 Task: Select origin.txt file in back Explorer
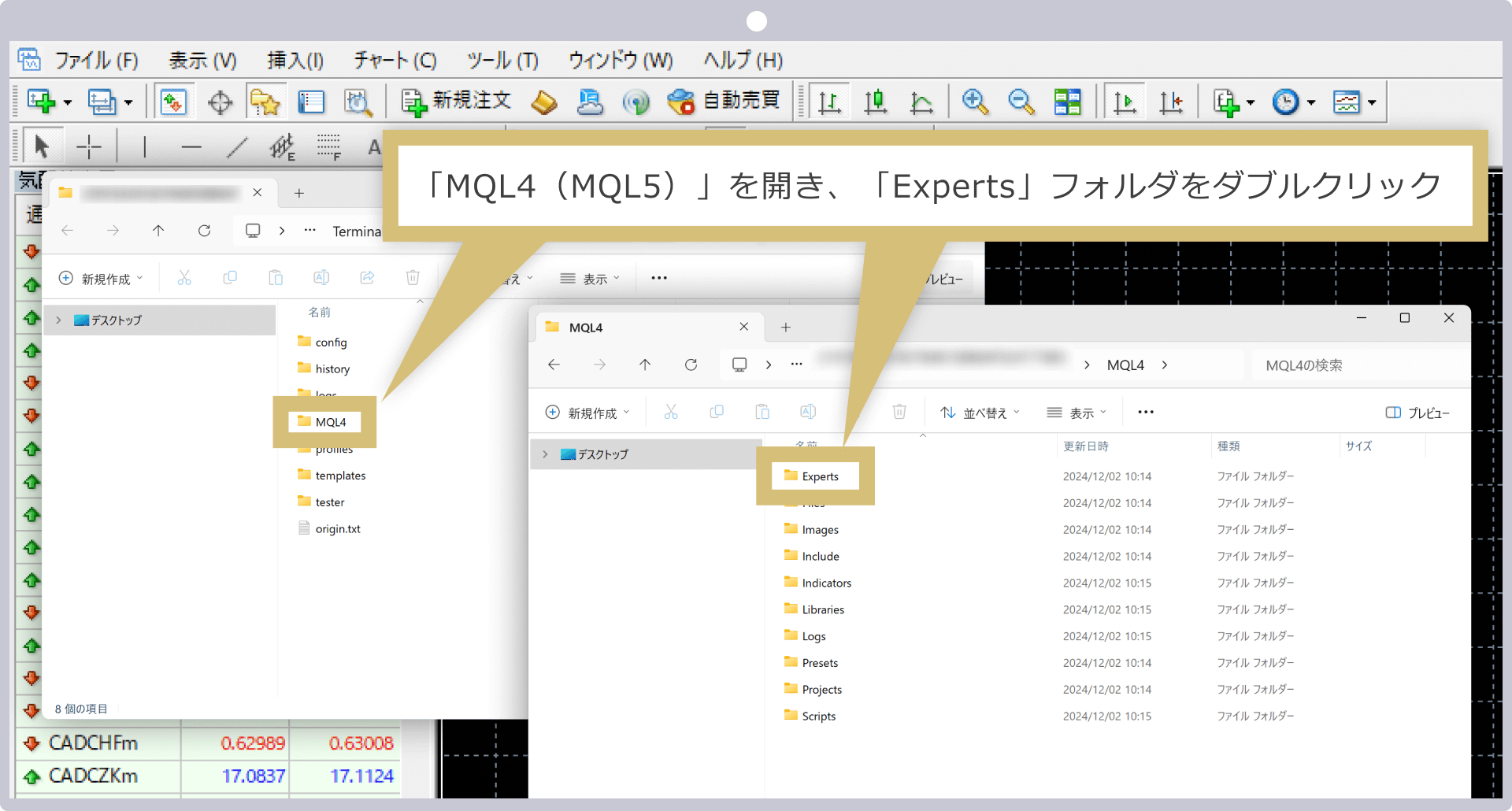(329, 529)
